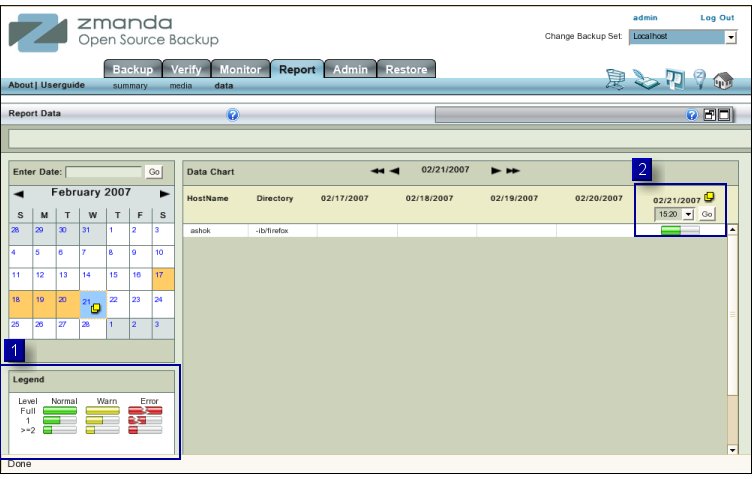Open the forum quotes icon
This screenshot has height=479, width=752.
(x=675, y=80)
